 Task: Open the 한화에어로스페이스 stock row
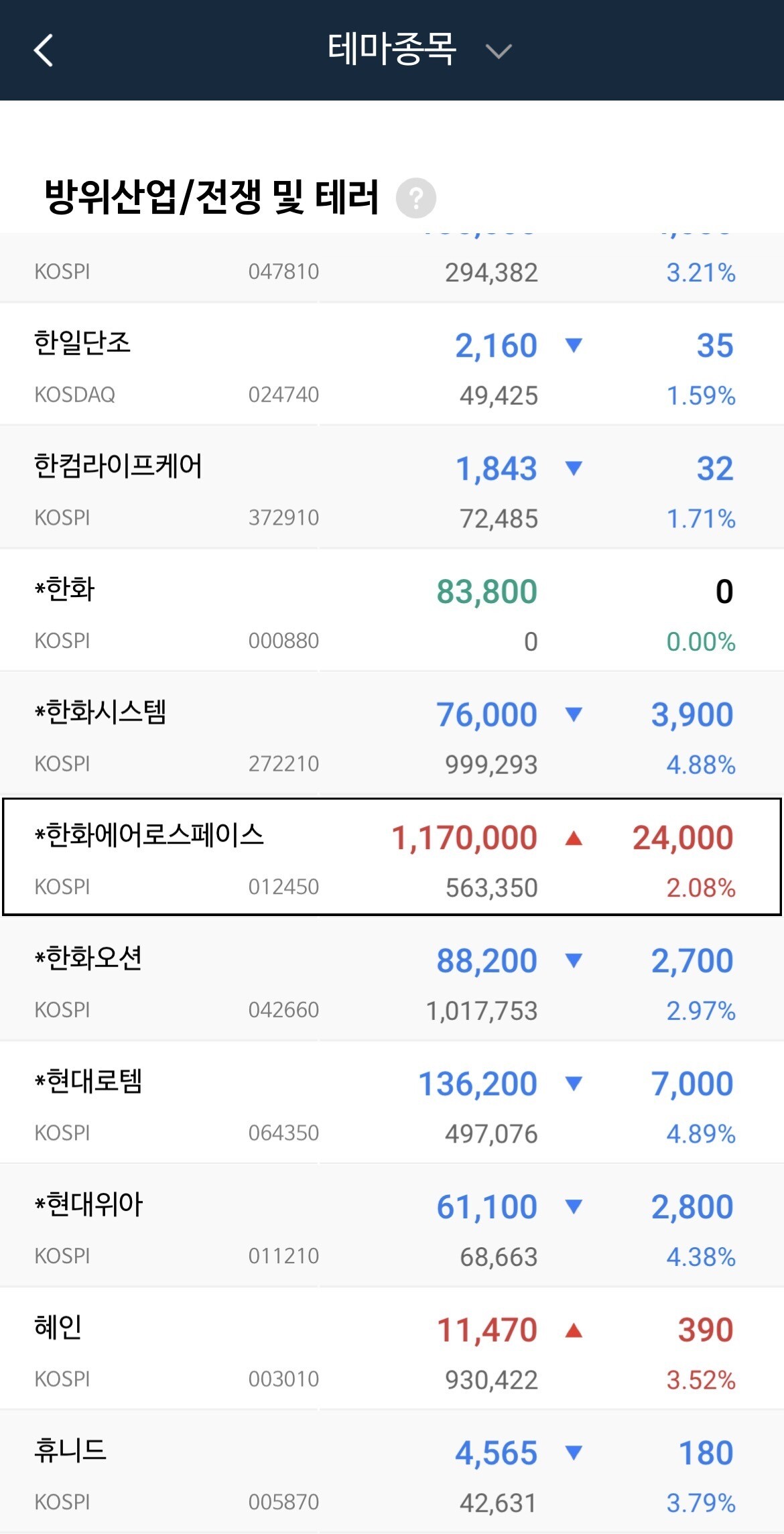[x=392, y=856]
